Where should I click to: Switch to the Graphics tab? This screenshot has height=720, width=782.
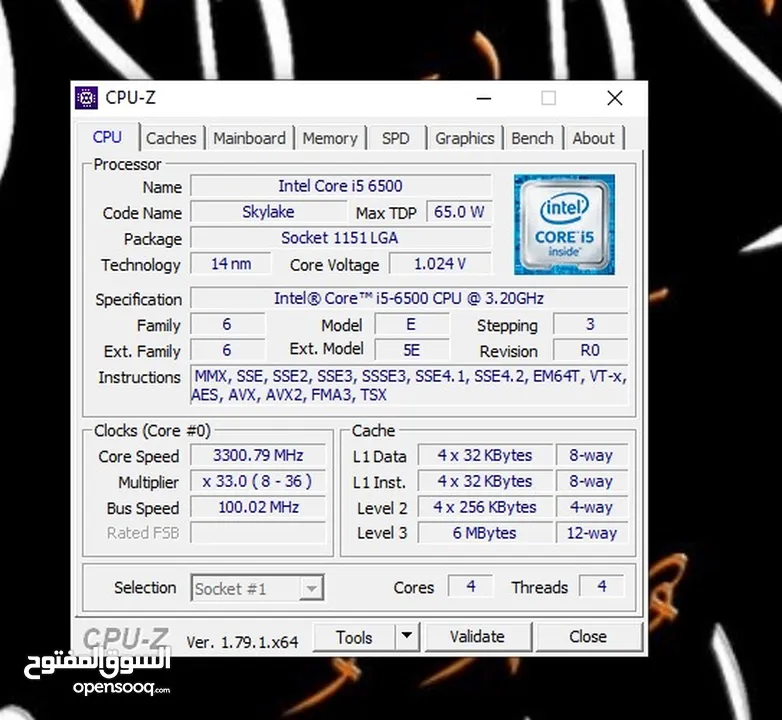tap(464, 138)
